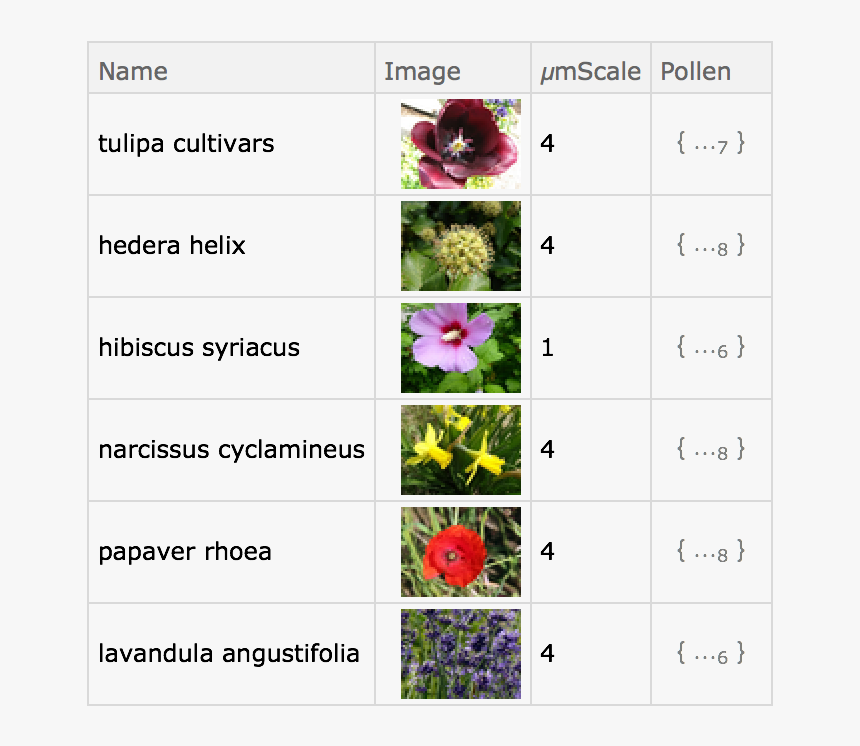This screenshot has width=860, height=746.
Task: Select the papaver rhoea name cell
Action: [185, 552]
